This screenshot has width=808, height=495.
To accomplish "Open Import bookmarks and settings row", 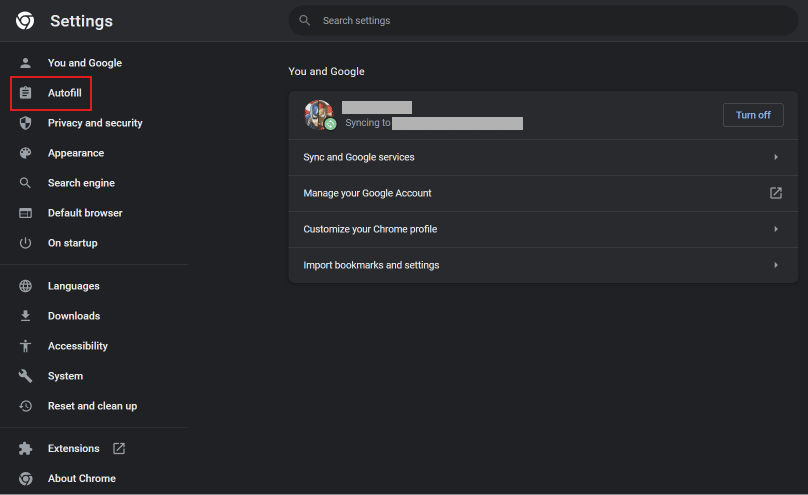I will 543,265.
